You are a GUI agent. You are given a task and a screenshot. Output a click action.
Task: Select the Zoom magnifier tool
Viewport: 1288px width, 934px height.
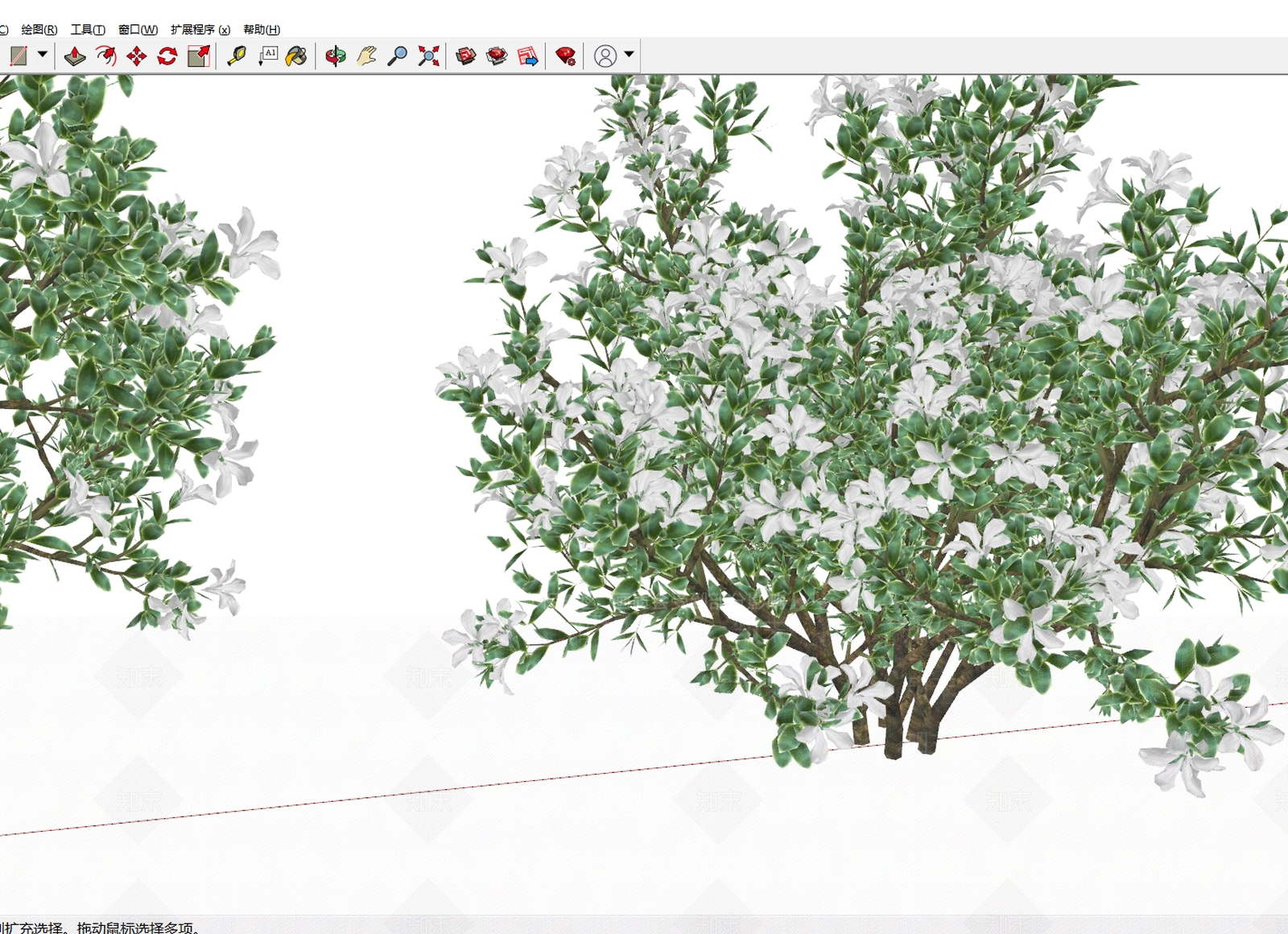pos(397,56)
